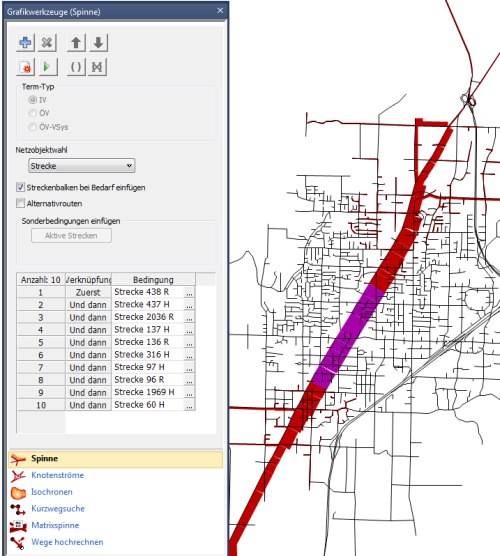Screen dimensions: 500x556
Task: Click purple highlighted road segment on map
Action: [x=349, y=337]
